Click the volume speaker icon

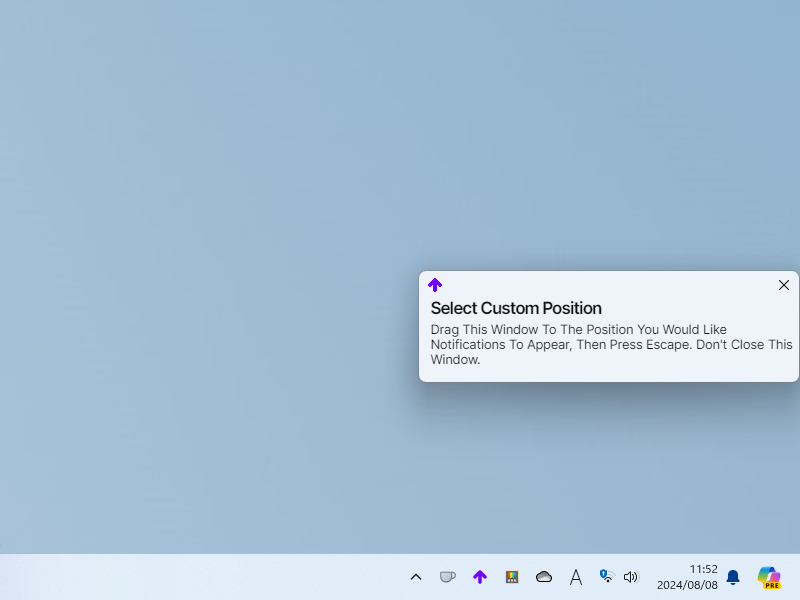click(631, 577)
